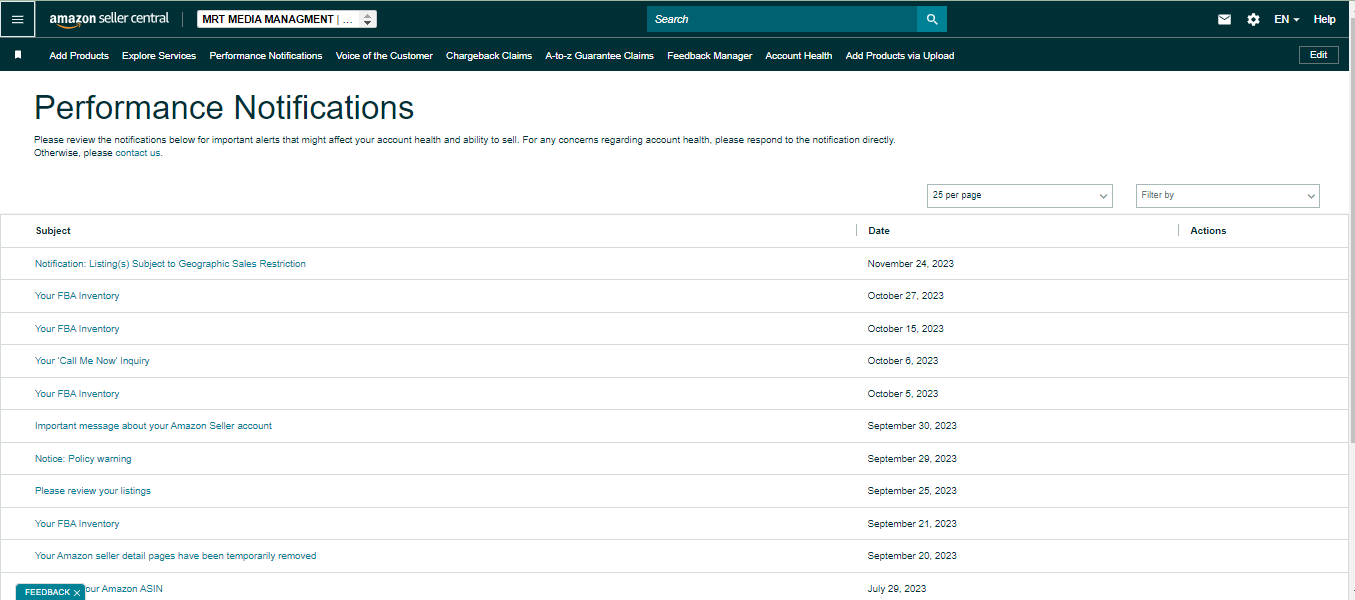Click the Performance Notifications page heading

[224, 108]
